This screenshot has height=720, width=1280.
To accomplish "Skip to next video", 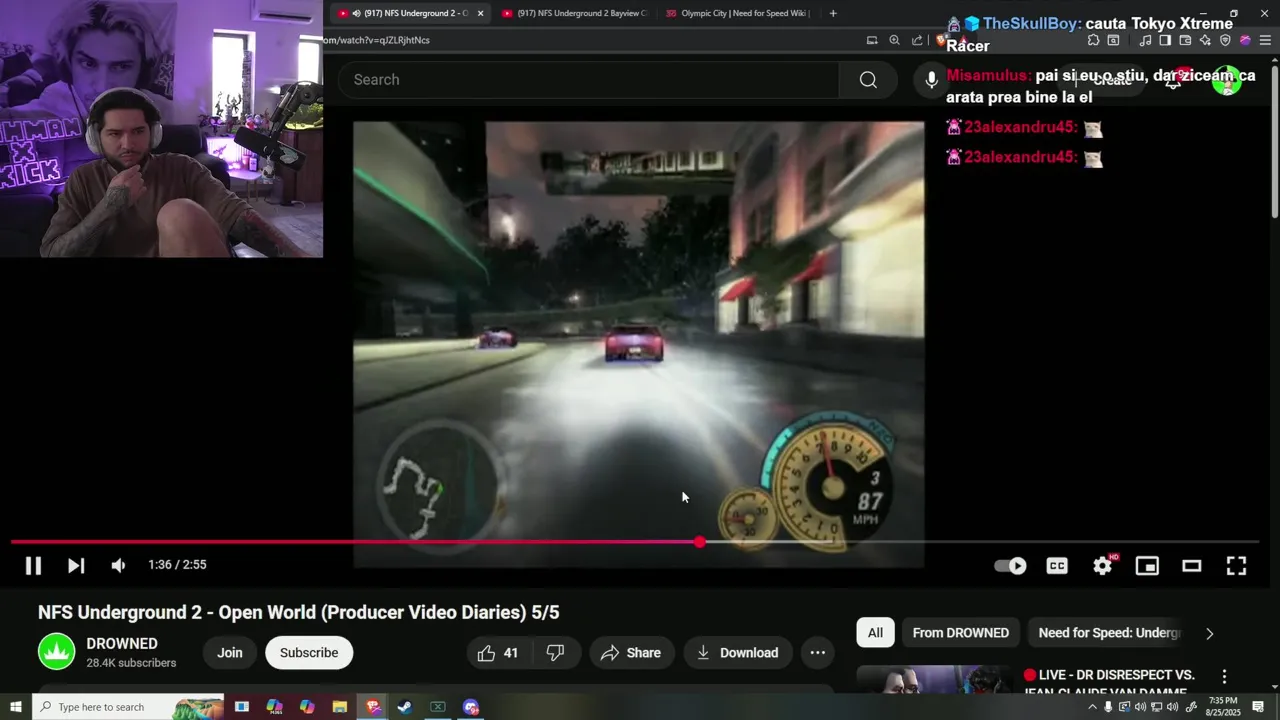I will (x=76, y=565).
